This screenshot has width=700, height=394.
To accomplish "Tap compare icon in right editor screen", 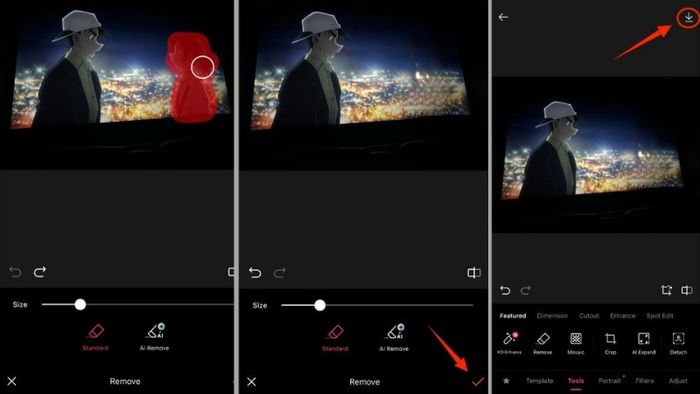I will [687, 290].
